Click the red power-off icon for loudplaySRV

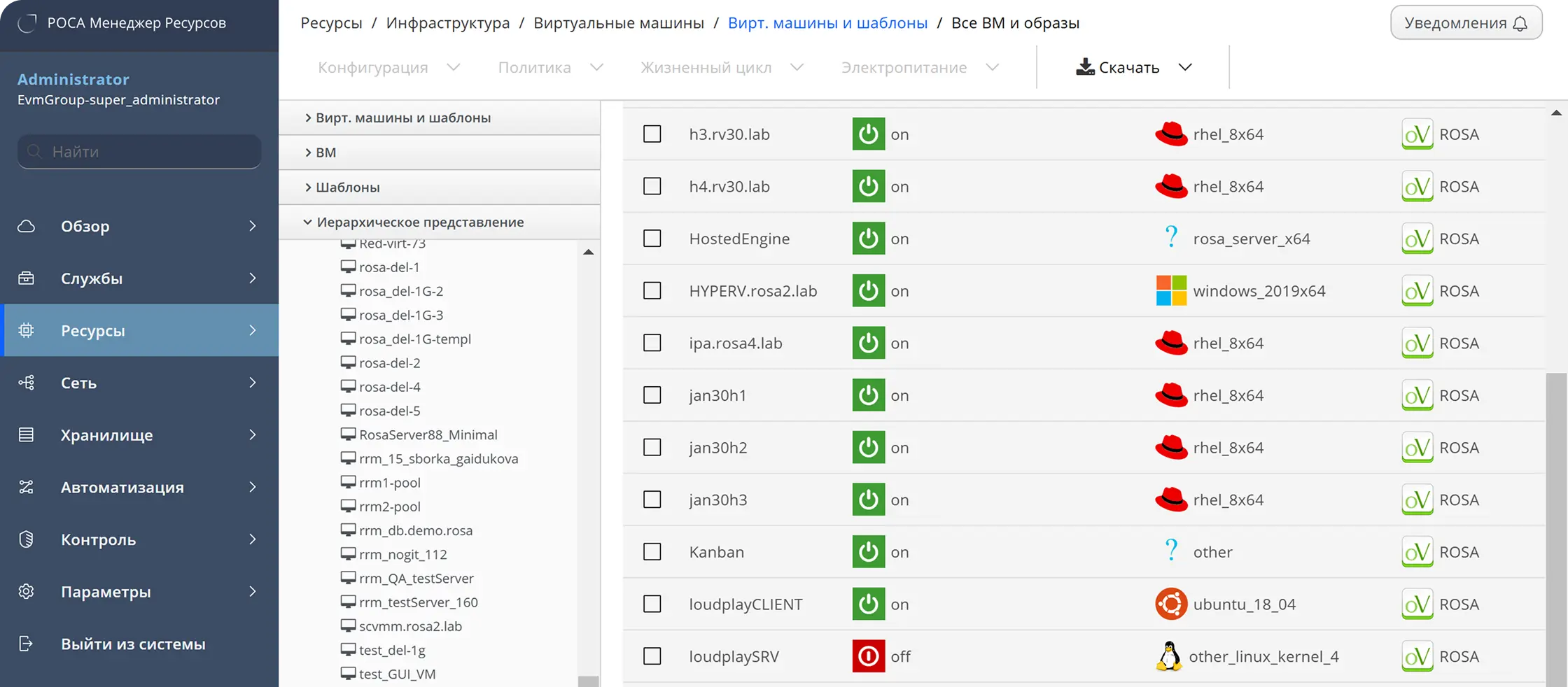(868, 656)
